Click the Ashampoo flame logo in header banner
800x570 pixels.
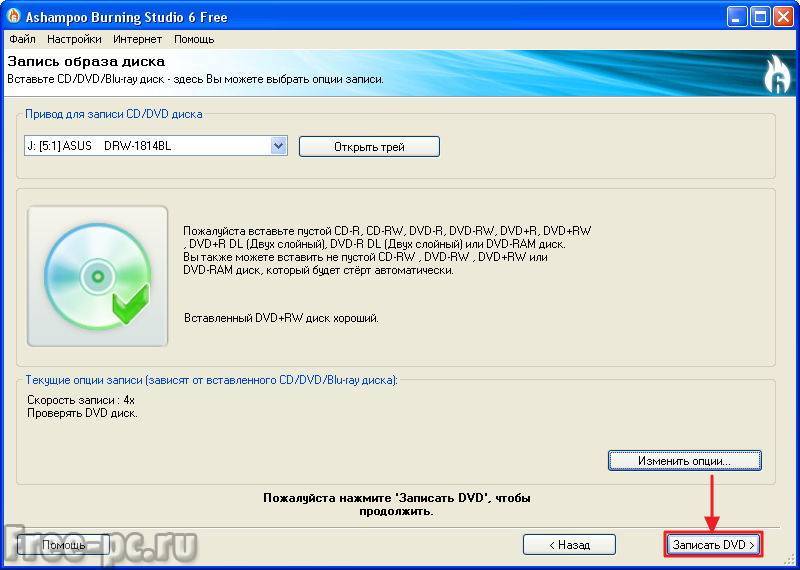coord(777,75)
